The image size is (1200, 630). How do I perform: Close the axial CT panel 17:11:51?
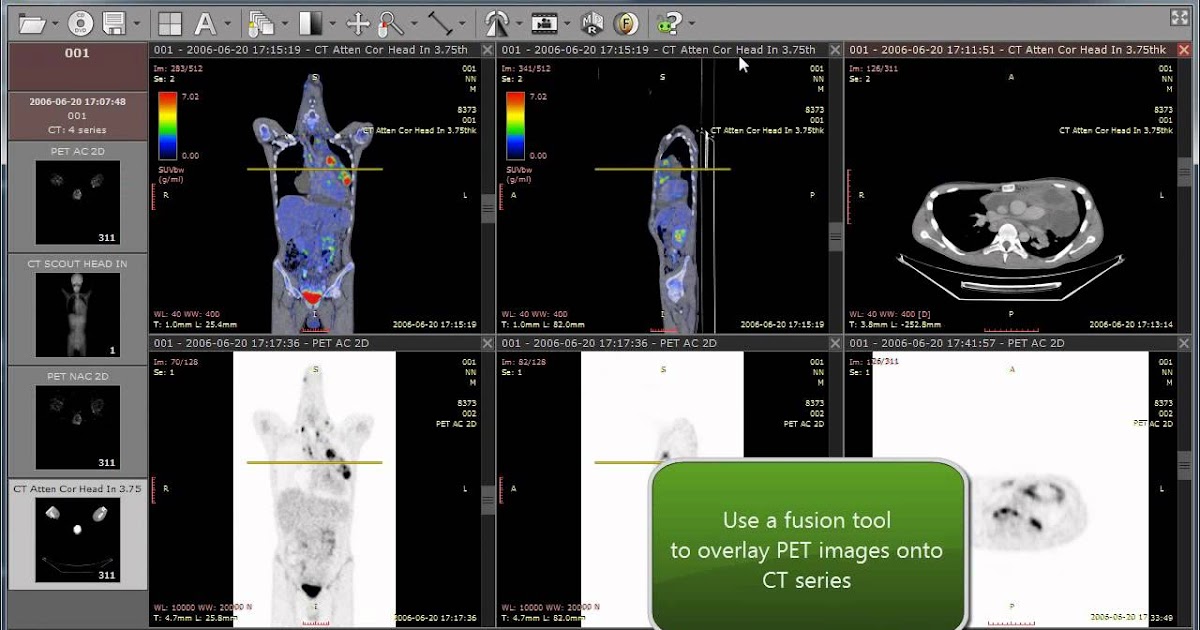click(1185, 50)
